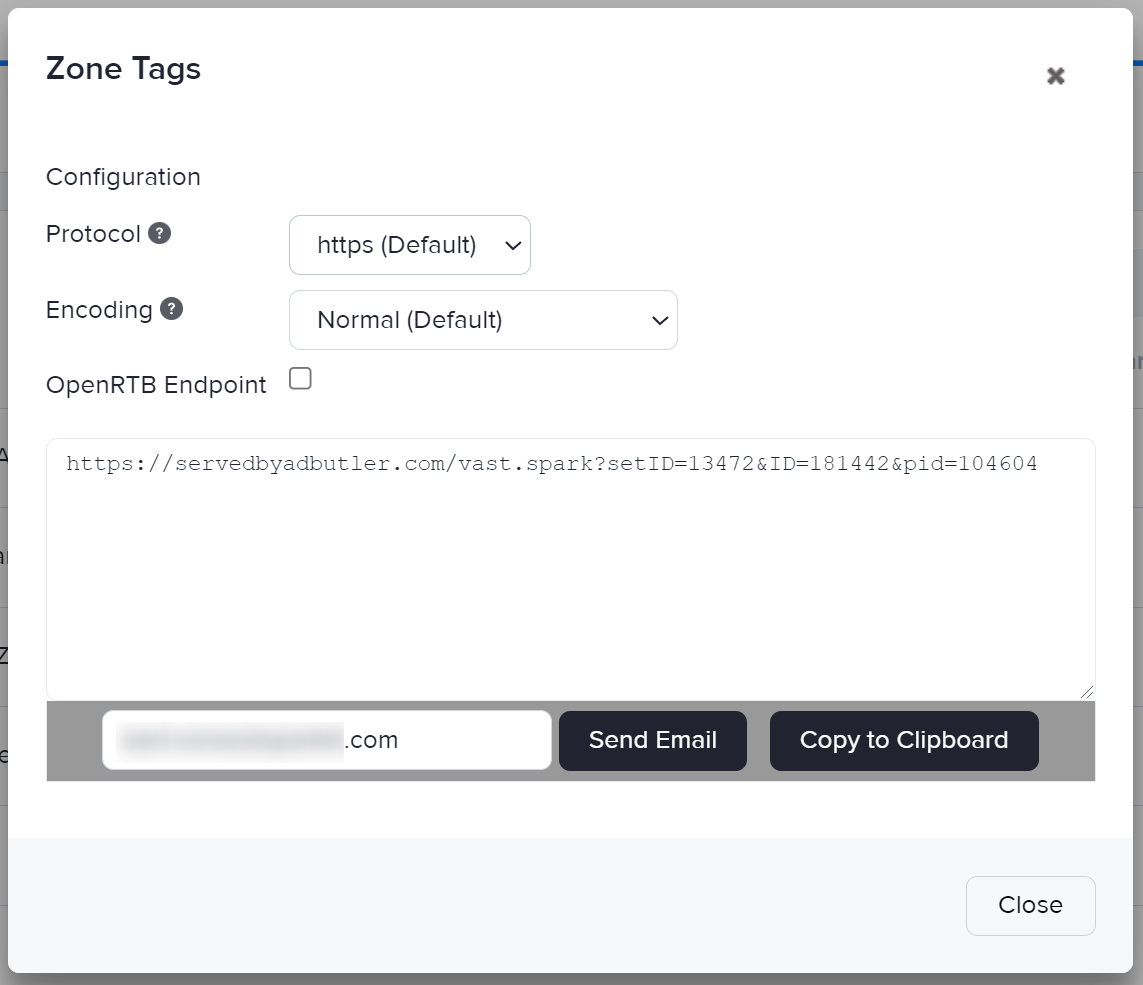
Task: Click Copy to Clipboard
Action: pos(903,740)
